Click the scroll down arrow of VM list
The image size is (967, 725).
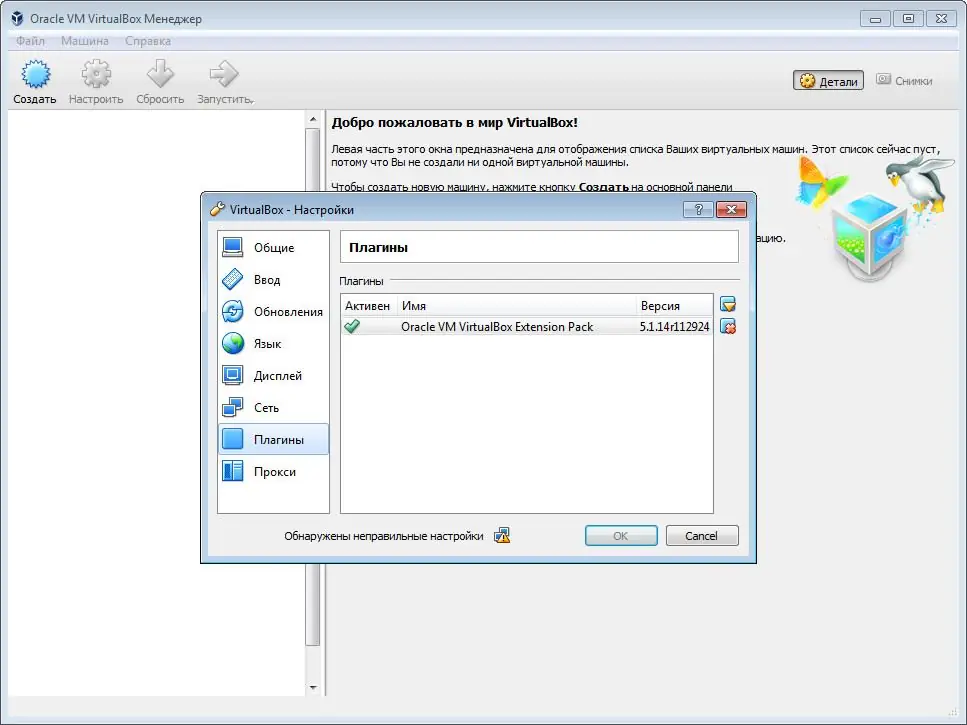point(313,687)
